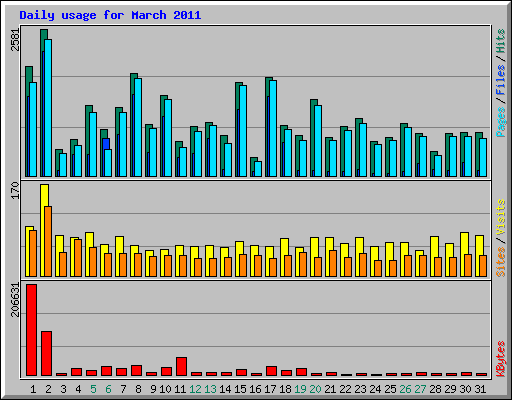The height and width of the screenshot is (400, 512).
Task: Click the tallest cyan files bar on day 2
Action: pos(48,108)
